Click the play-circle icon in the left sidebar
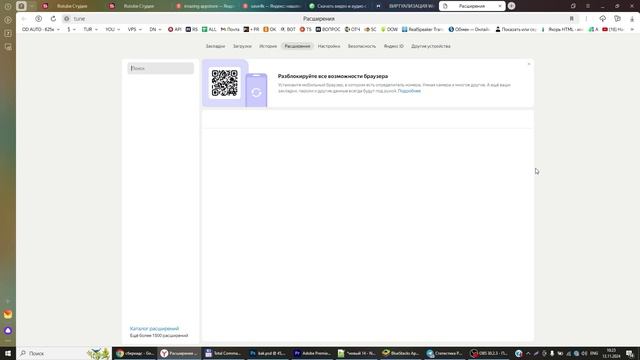The image size is (640, 360). (x=8, y=20)
